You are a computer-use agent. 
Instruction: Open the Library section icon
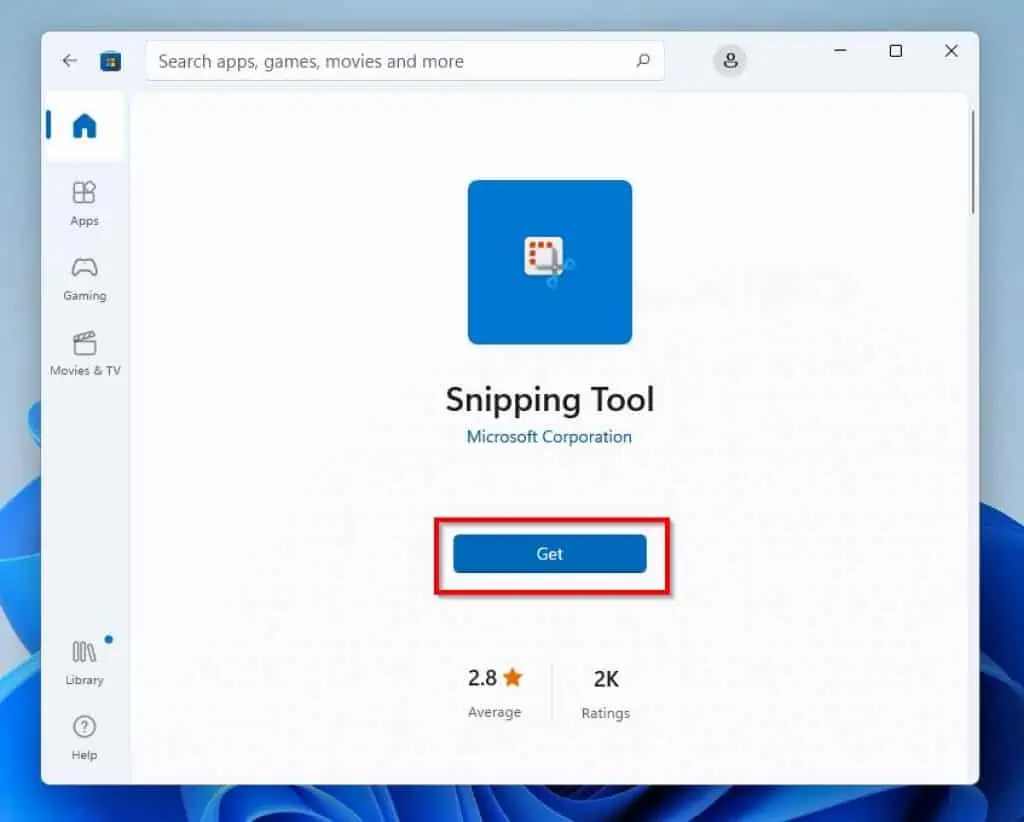tap(84, 652)
